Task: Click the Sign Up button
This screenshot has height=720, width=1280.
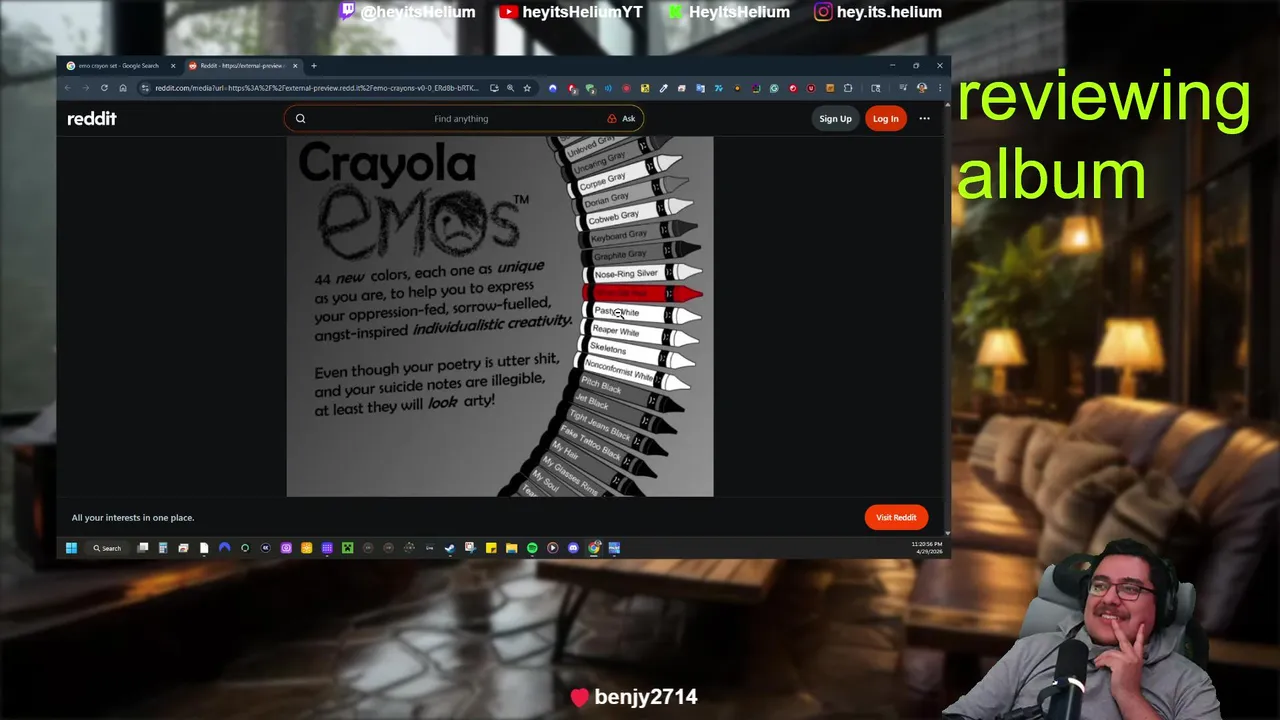Action: [x=835, y=118]
